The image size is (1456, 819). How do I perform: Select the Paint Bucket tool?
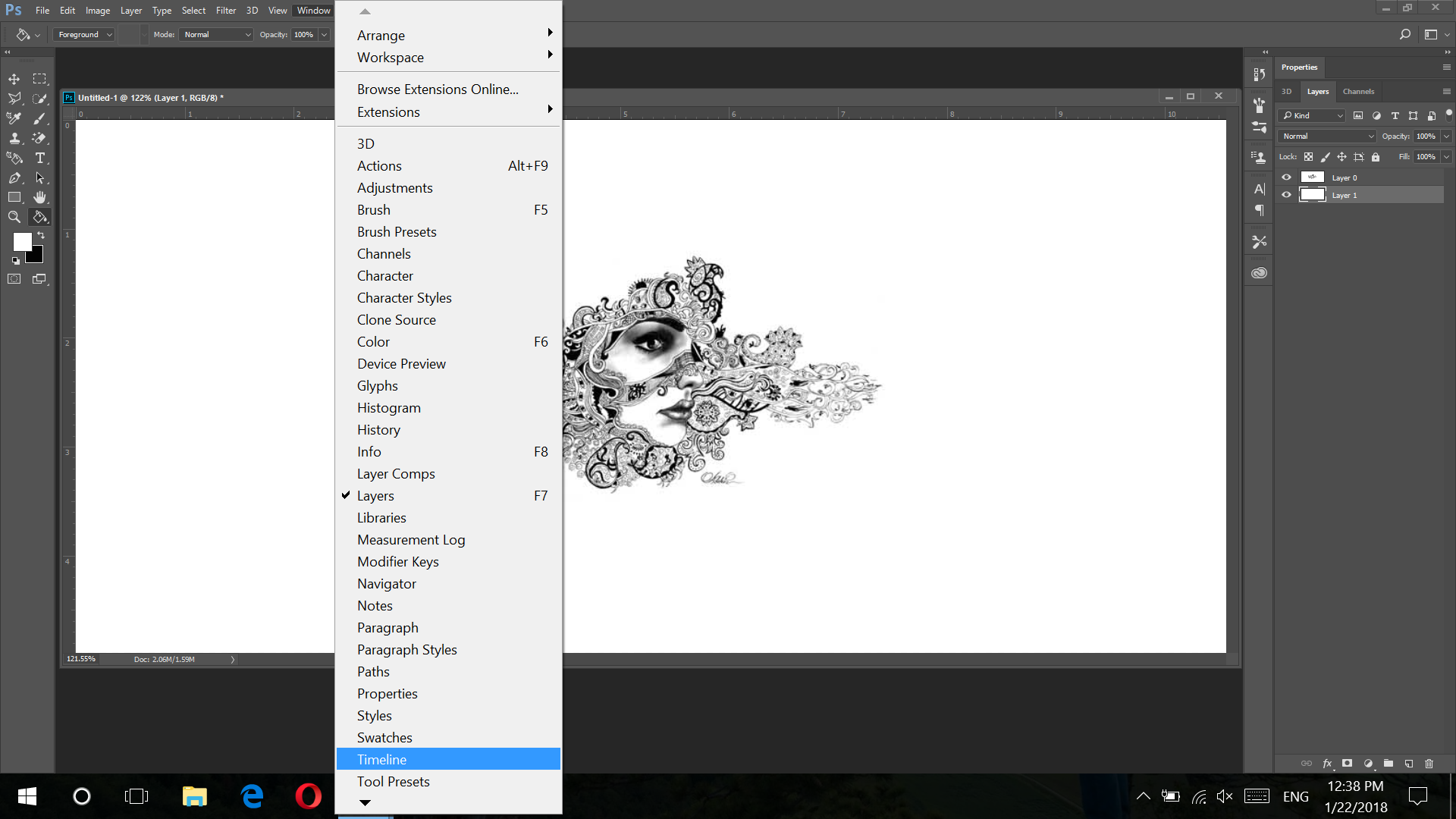(39, 217)
